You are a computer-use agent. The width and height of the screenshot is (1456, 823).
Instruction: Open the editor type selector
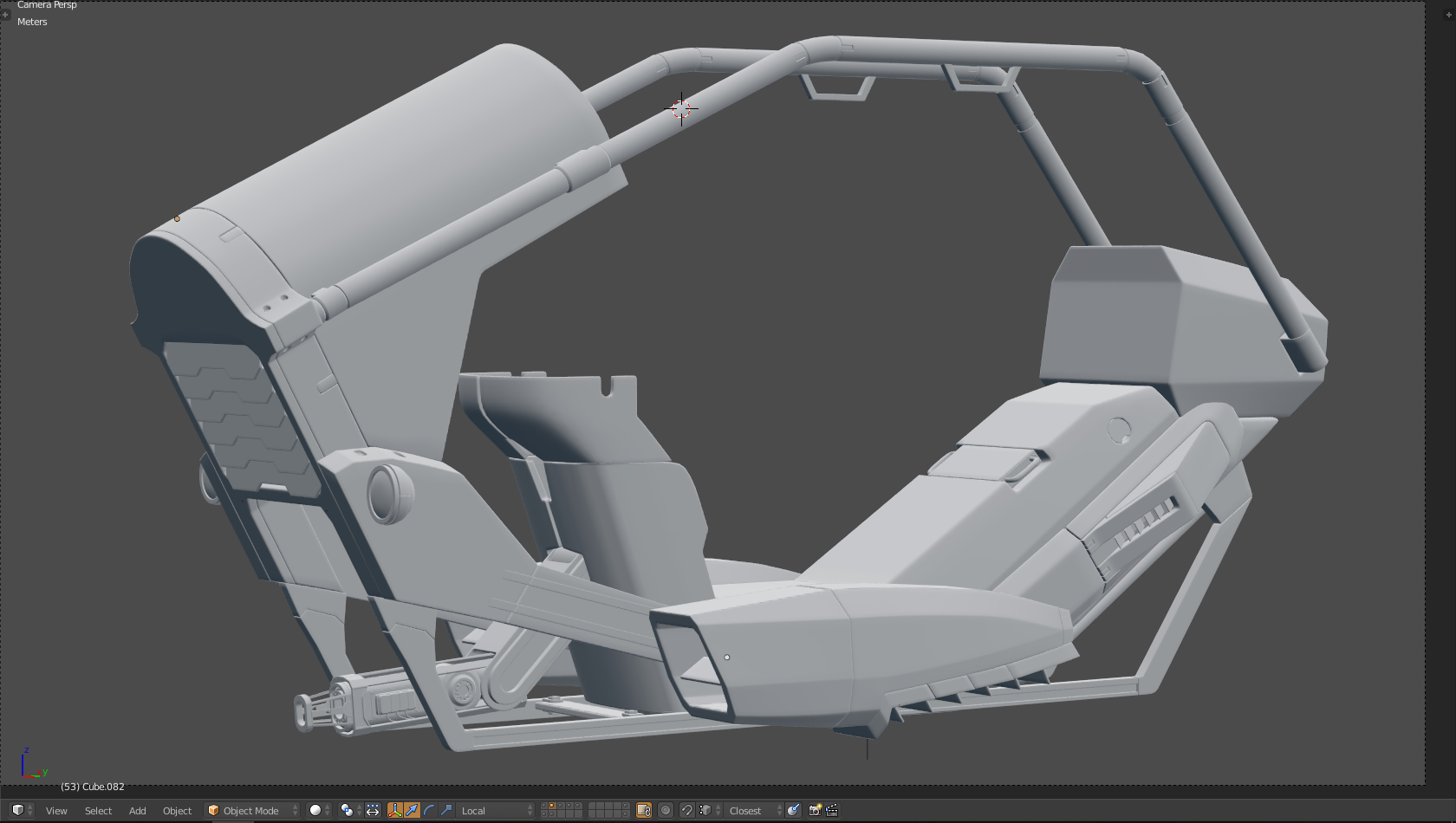pos(23,811)
